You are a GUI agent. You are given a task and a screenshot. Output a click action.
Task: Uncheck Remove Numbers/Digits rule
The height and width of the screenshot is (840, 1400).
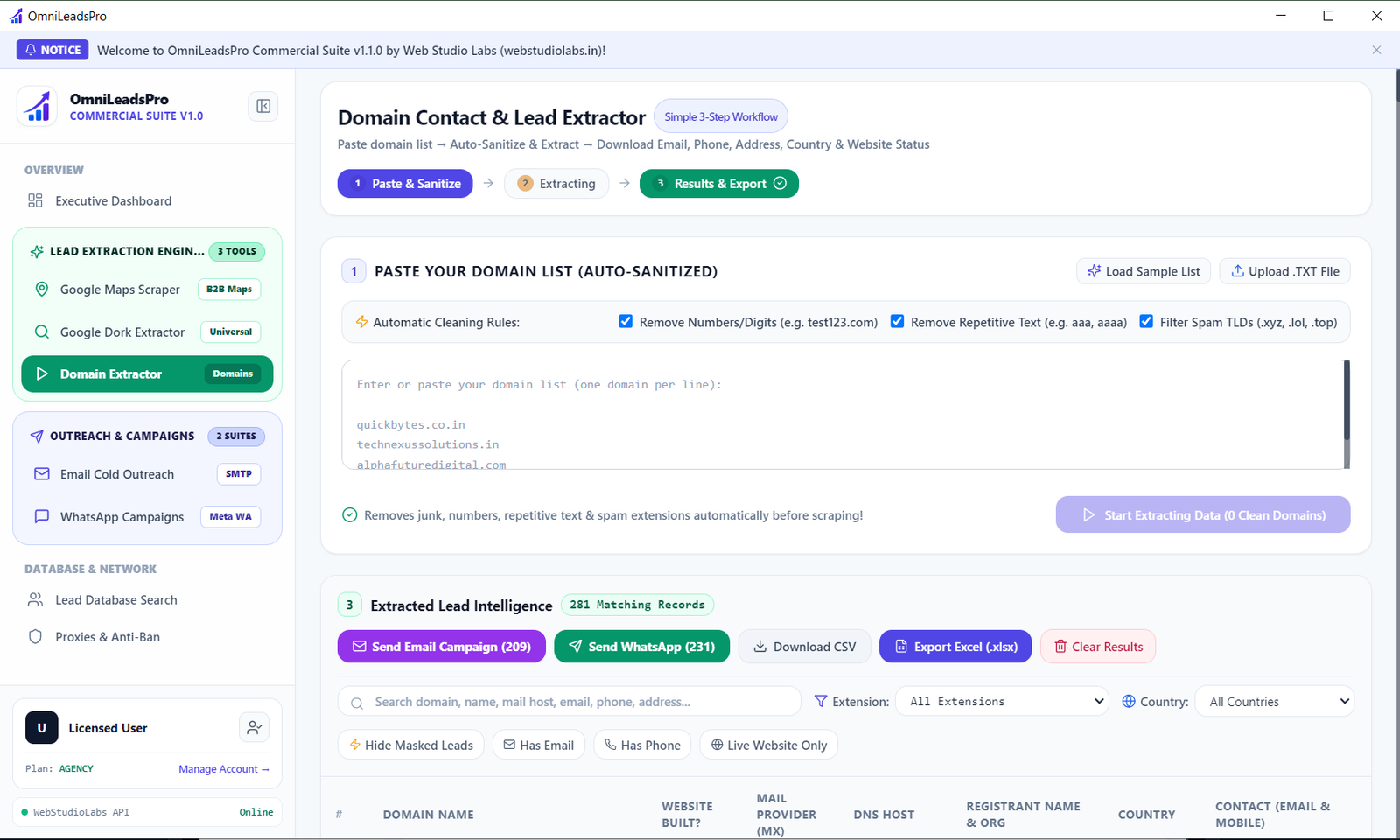click(x=626, y=321)
